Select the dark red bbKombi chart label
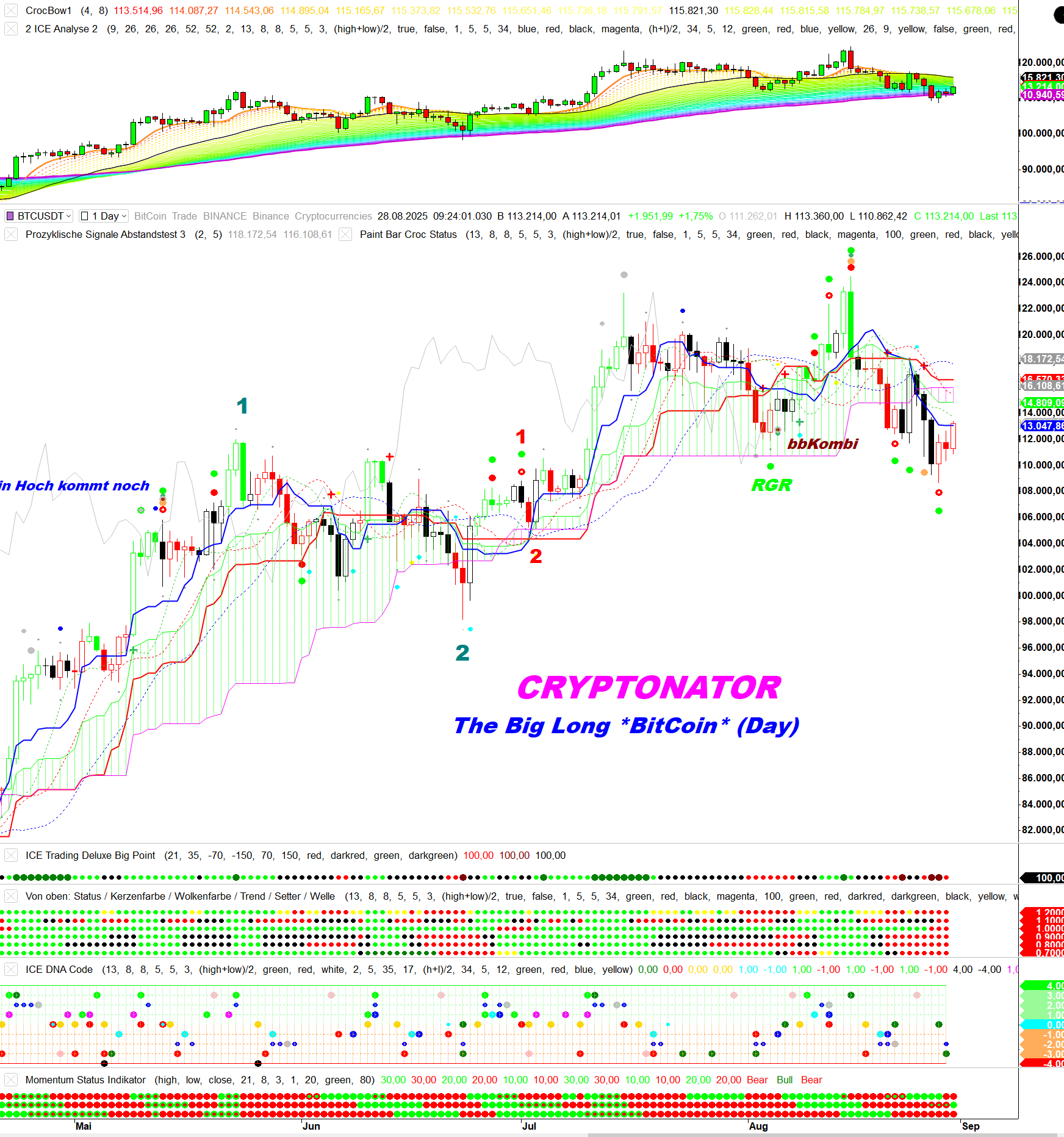This screenshot has height=1137, width=1064. coord(822,443)
